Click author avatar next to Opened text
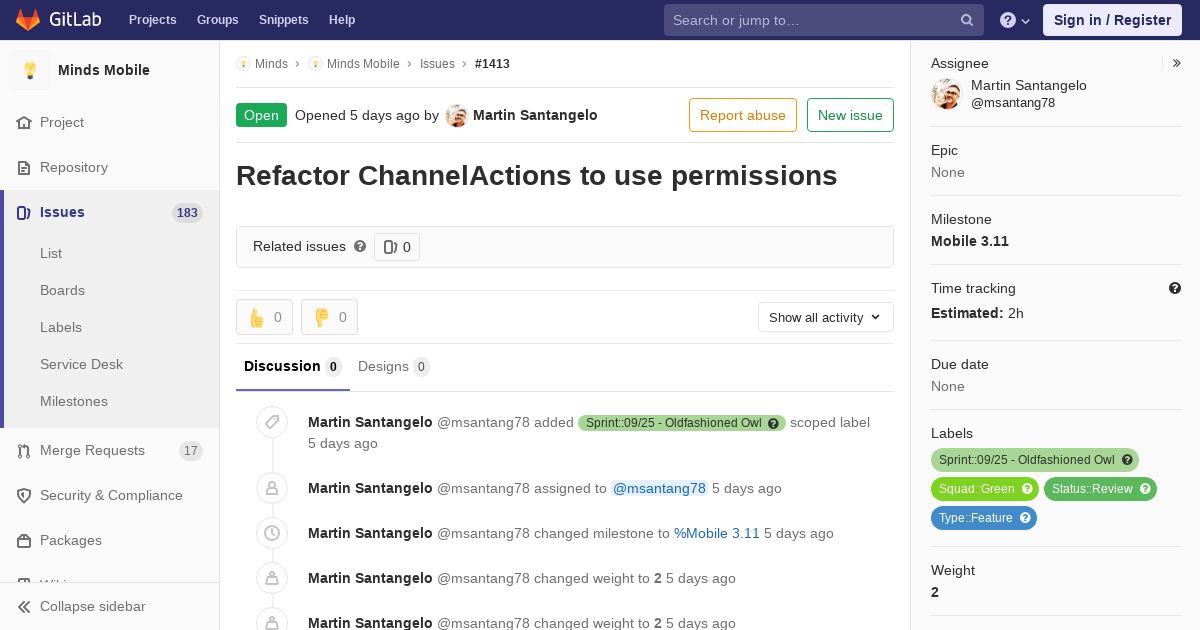 (457, 115)
